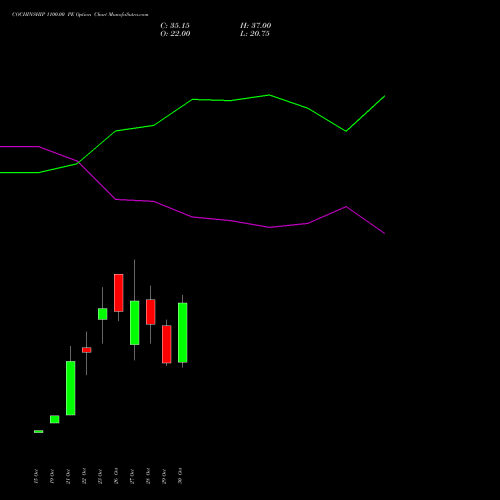Screen dimensions: 500x500
Task: Click the open value O: 22.00
Action: coord(175,33)
